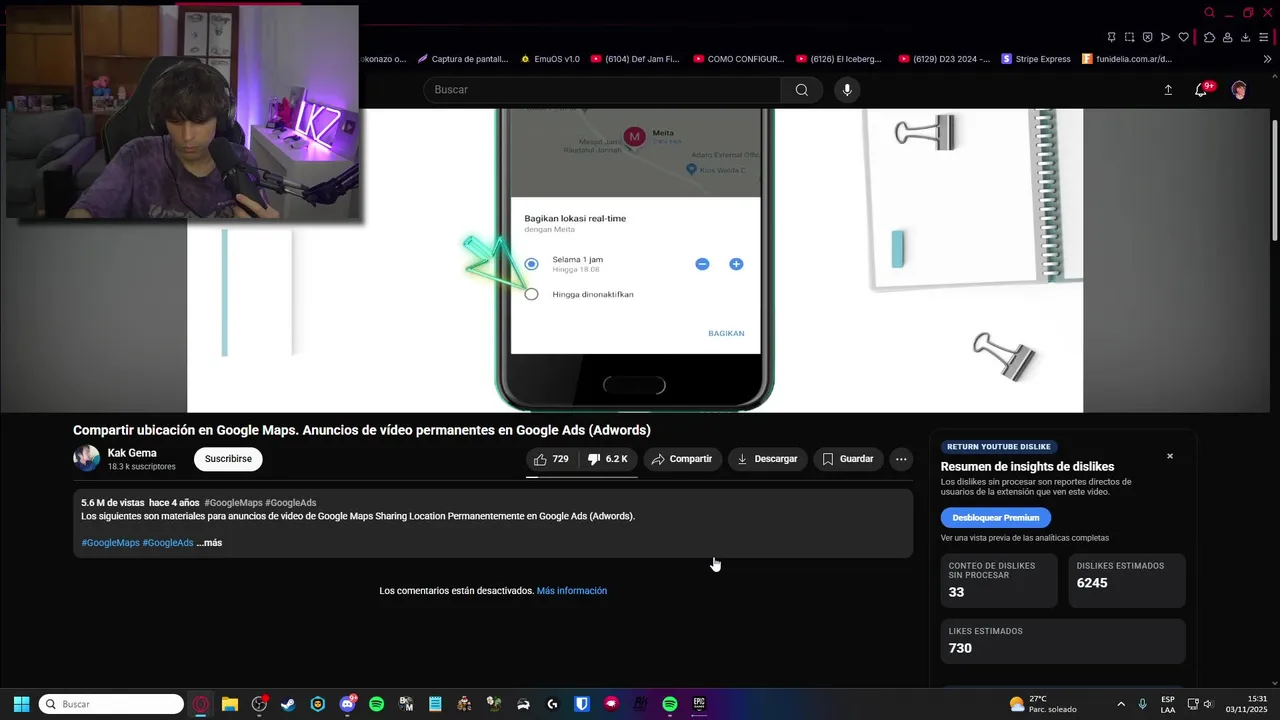Open Spotify icon next to Discord
This screenshot has width=1280, height=720.
pyautogui.click(x=376, y=704)
